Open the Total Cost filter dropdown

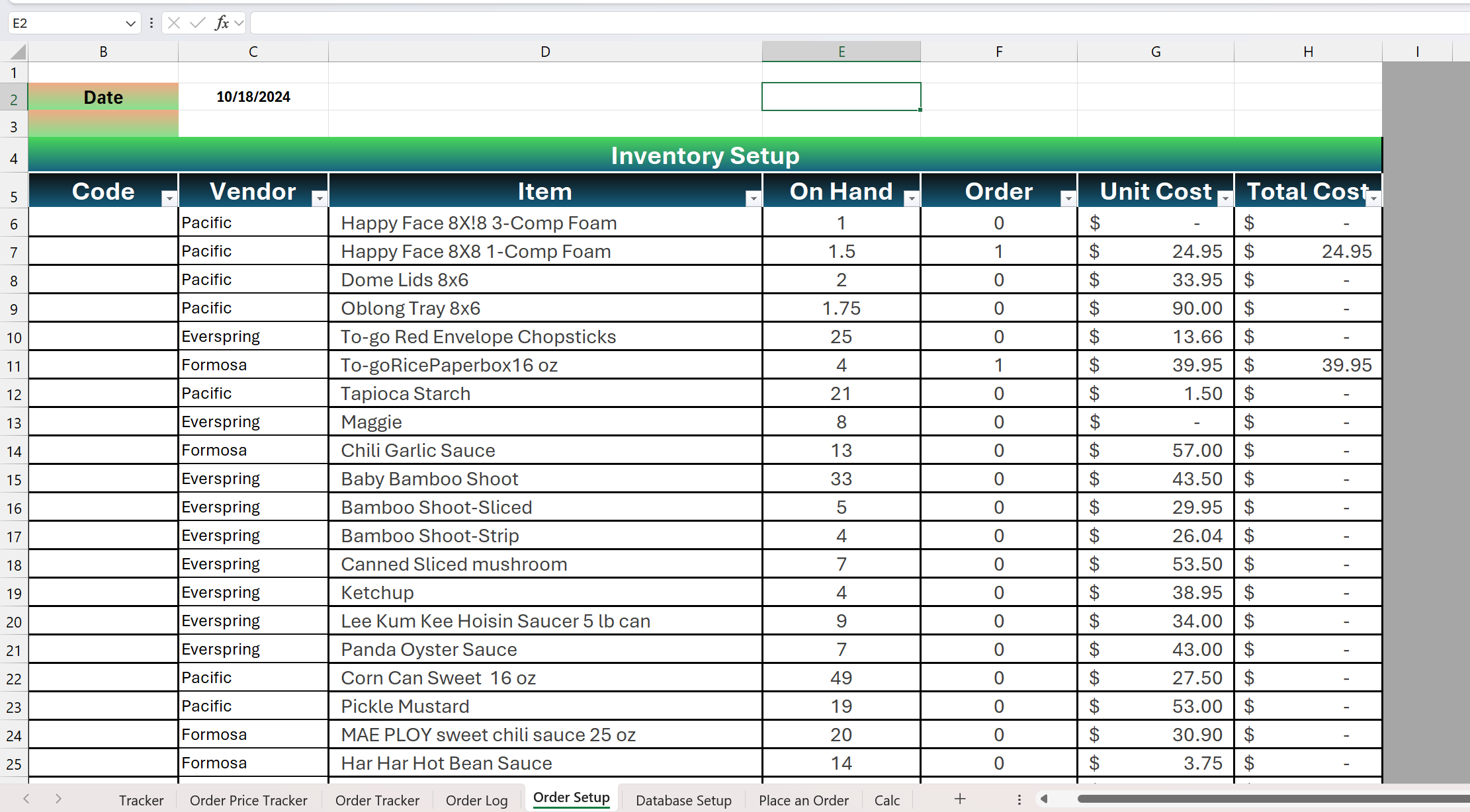tap(1374, 198)
